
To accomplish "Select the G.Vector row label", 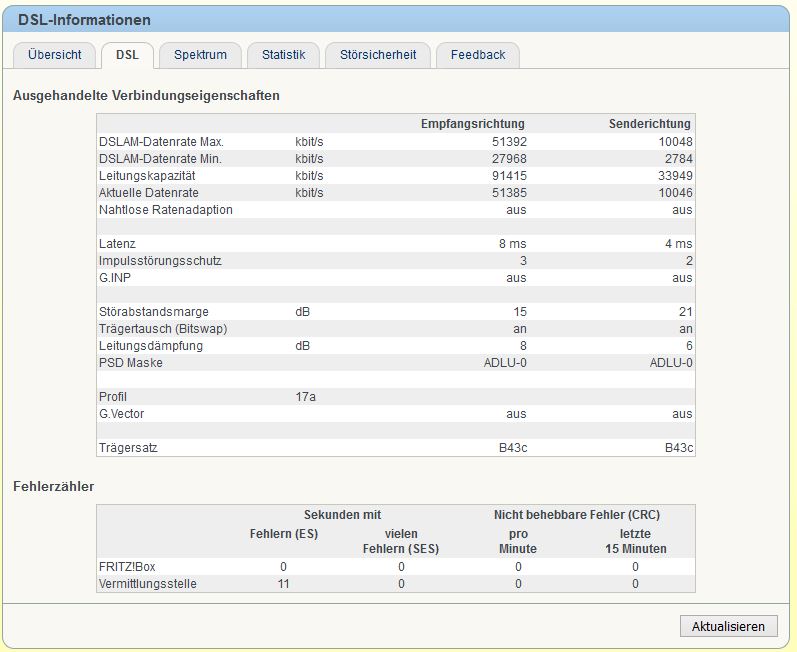I will (x=121, y=414).
